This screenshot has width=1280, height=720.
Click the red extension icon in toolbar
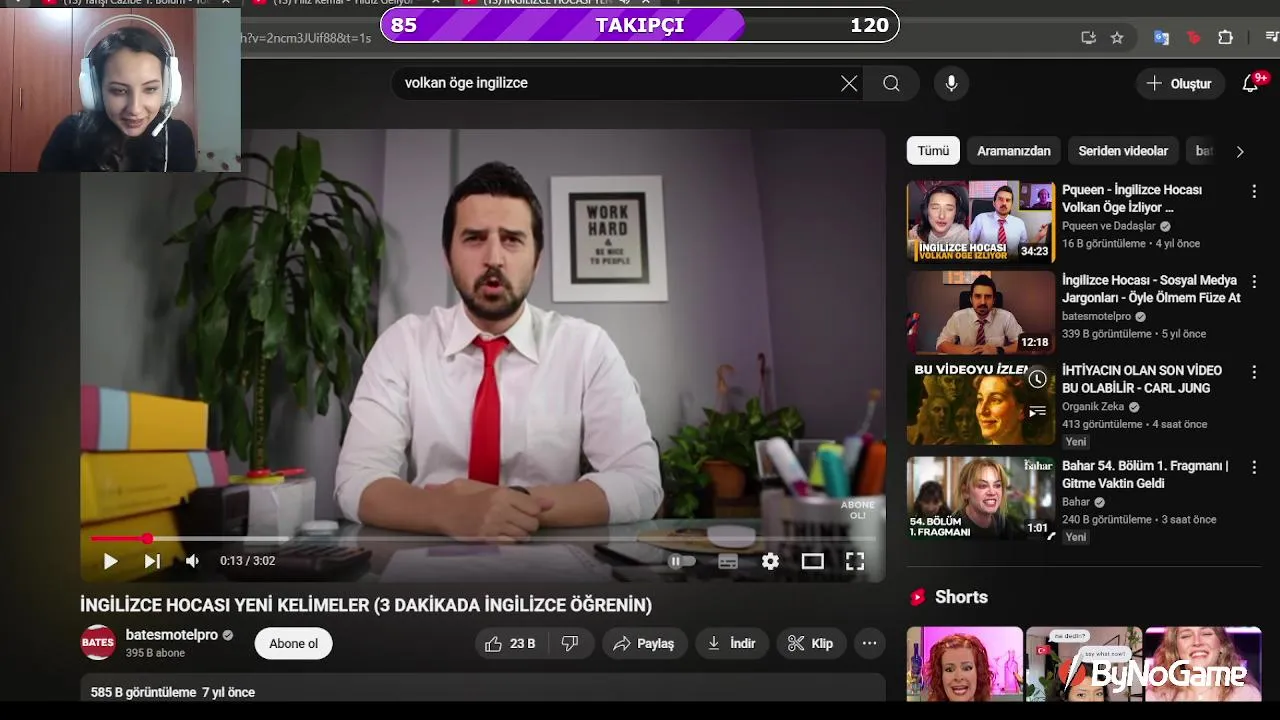pos(1193,38)
